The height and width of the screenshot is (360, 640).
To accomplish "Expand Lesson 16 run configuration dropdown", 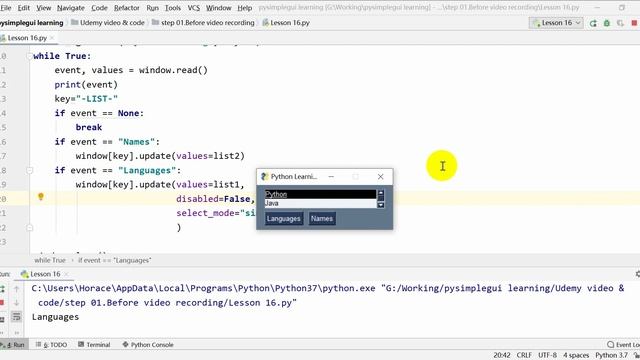I will pos(556,23).
